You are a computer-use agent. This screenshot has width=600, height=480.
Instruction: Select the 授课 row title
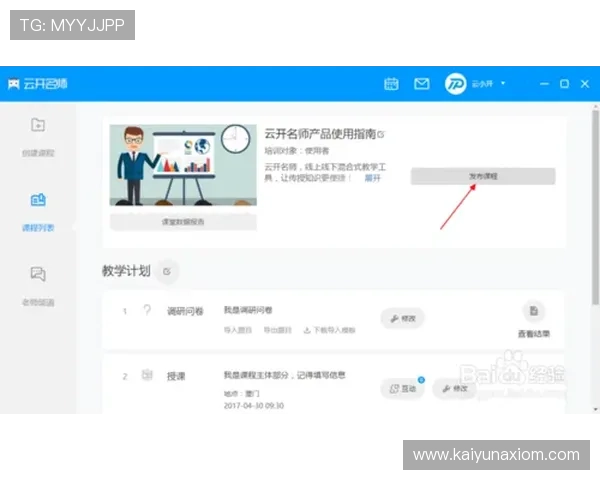pos(176,376)
